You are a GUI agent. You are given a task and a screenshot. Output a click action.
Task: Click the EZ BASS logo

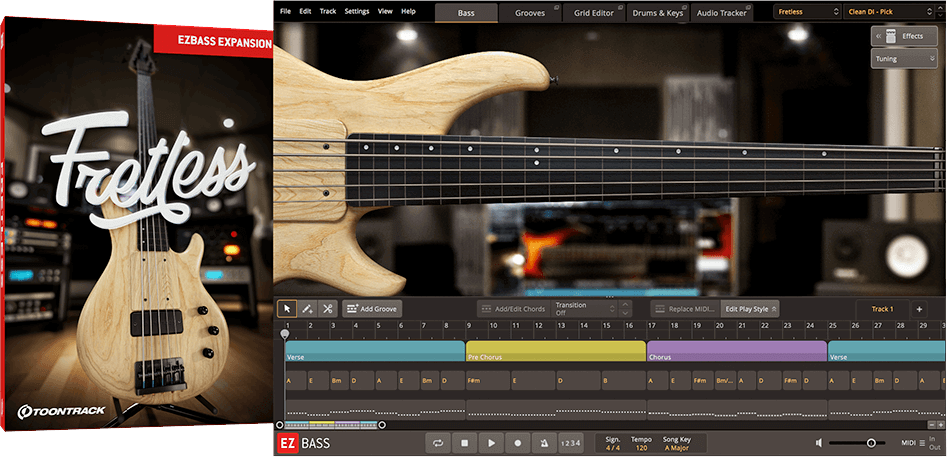304,444
